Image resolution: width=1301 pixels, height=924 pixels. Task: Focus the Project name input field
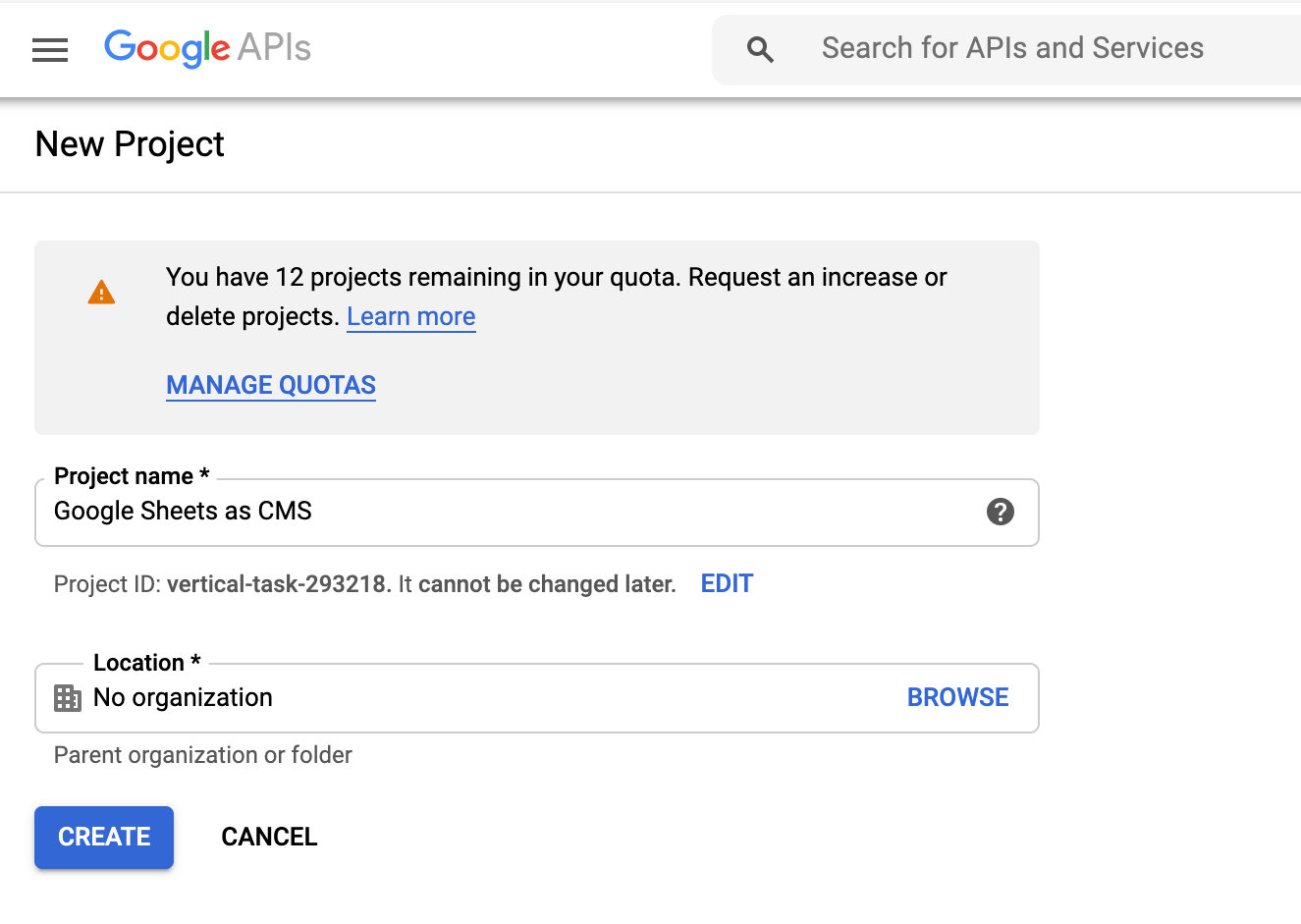click(393, 512)
